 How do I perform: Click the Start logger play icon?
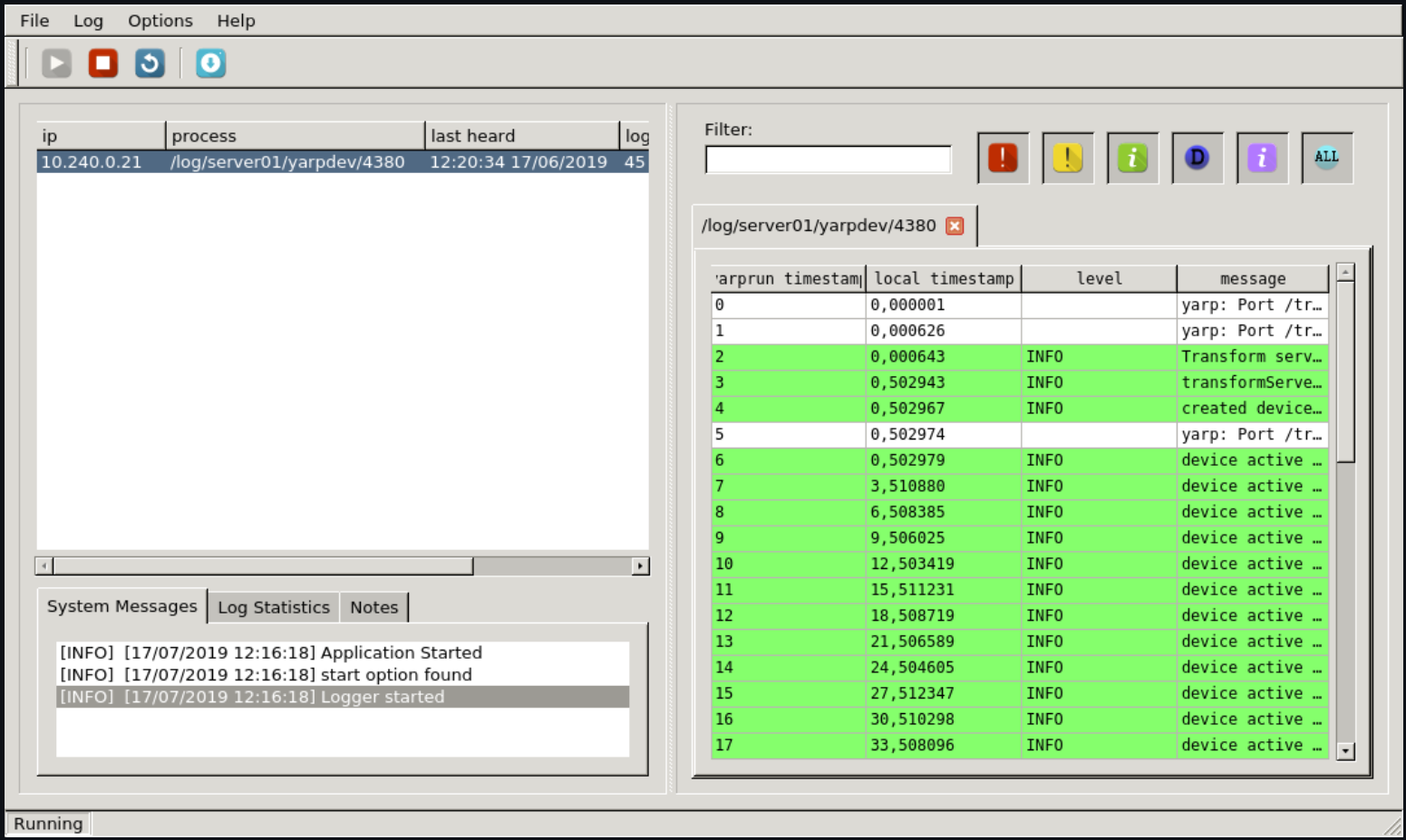[x=56, y=63]
